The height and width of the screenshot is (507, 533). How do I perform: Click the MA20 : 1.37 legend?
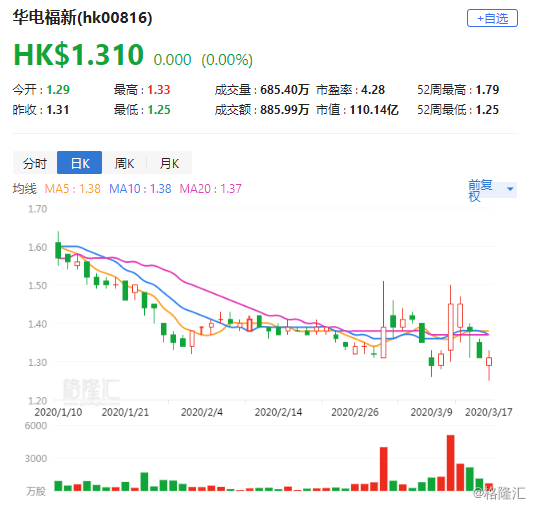tap(210, 189)
